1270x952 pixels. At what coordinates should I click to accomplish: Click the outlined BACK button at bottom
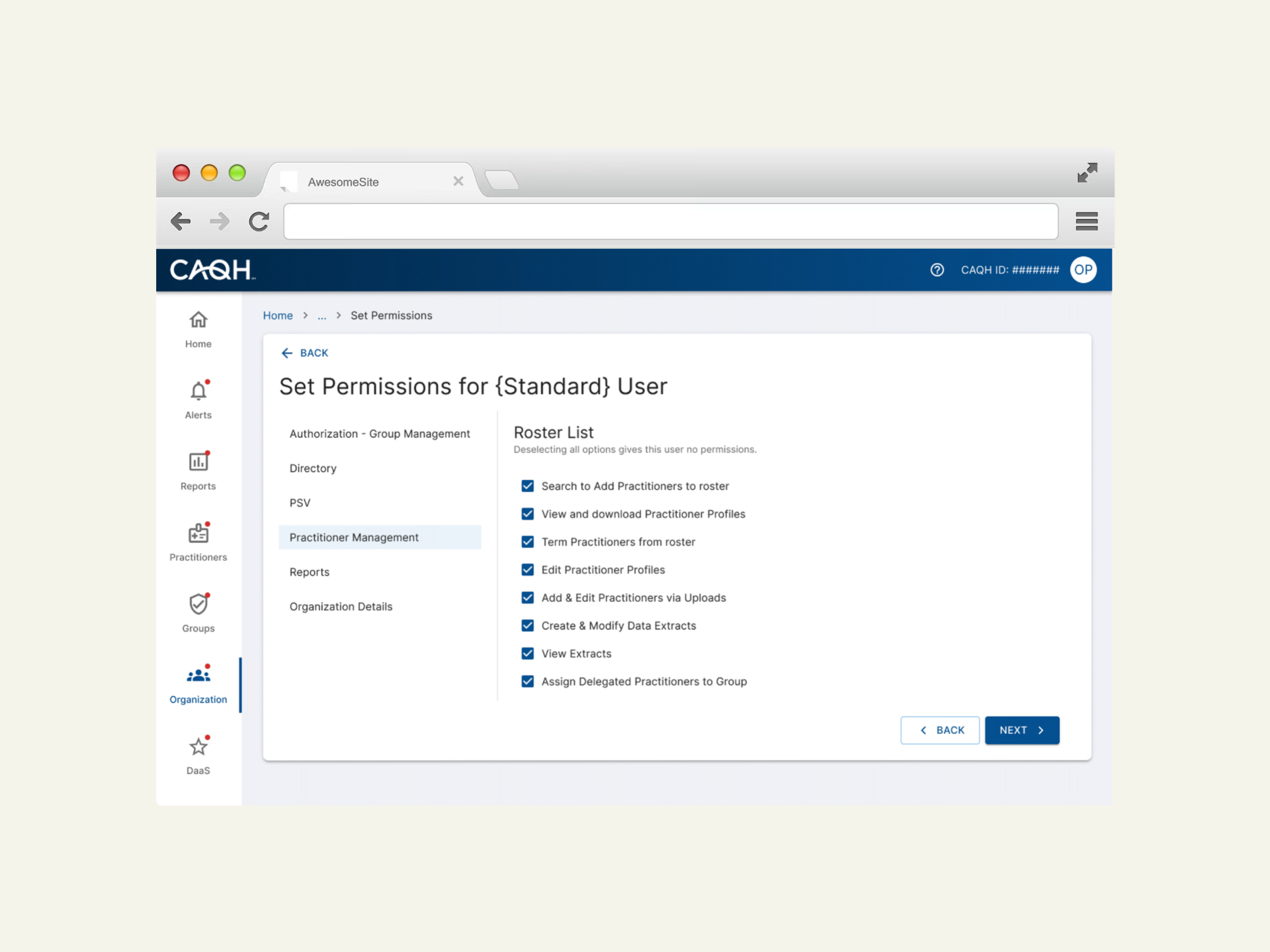coord(940,730)
